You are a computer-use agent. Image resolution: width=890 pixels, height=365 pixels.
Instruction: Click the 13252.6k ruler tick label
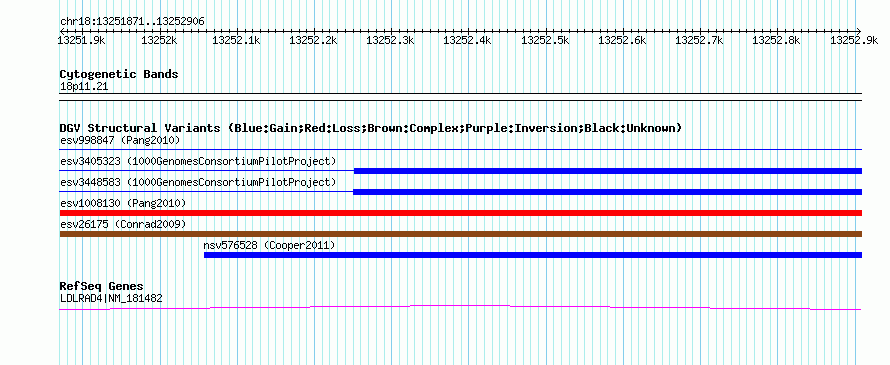(622, 40)
